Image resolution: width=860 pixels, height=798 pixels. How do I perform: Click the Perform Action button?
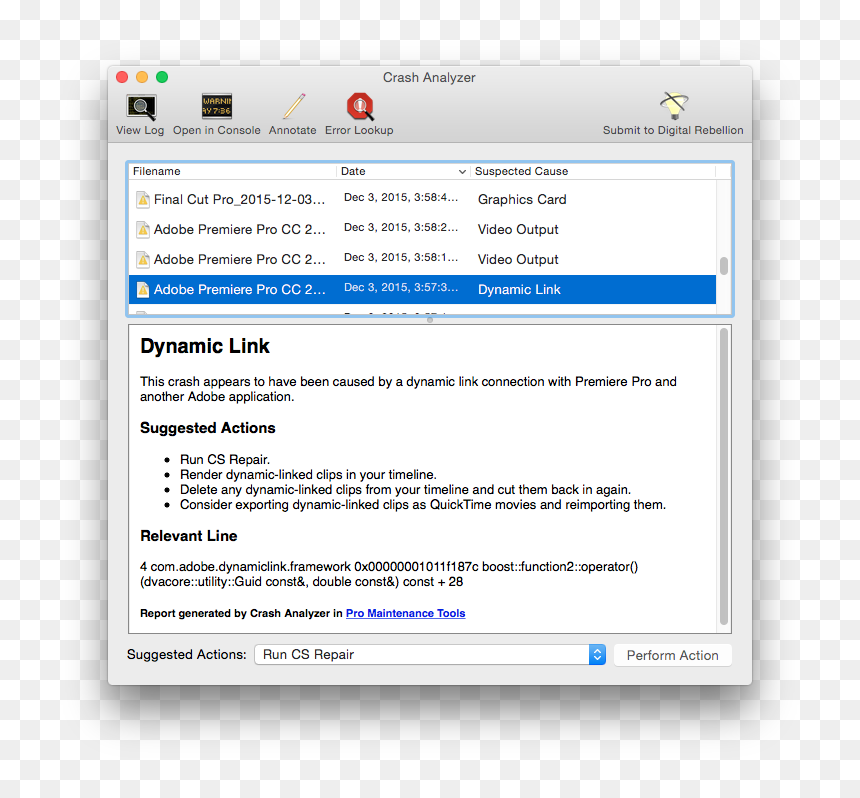[672, 655]
